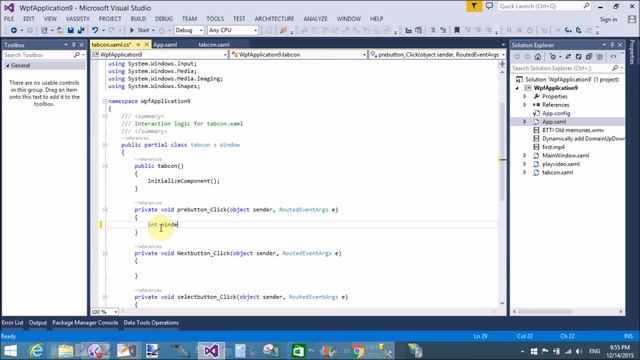Toggle auto-hide pin on Solution Explorer
The width and height of the screenshot is (640, 360).
click(x=612, y=45)
